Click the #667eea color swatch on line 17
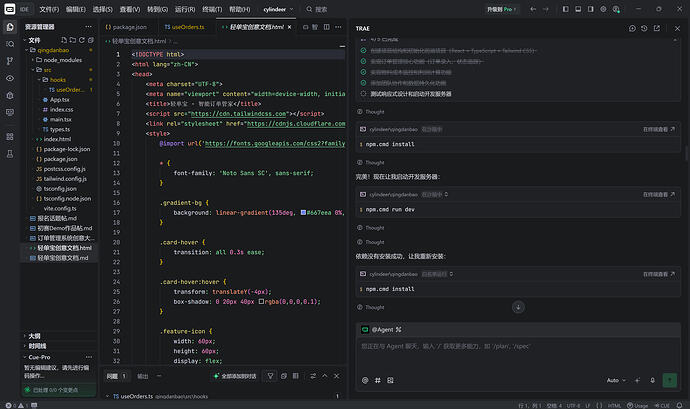The width and height of the screenshot is (690, 409). click(x=303, y=213)
